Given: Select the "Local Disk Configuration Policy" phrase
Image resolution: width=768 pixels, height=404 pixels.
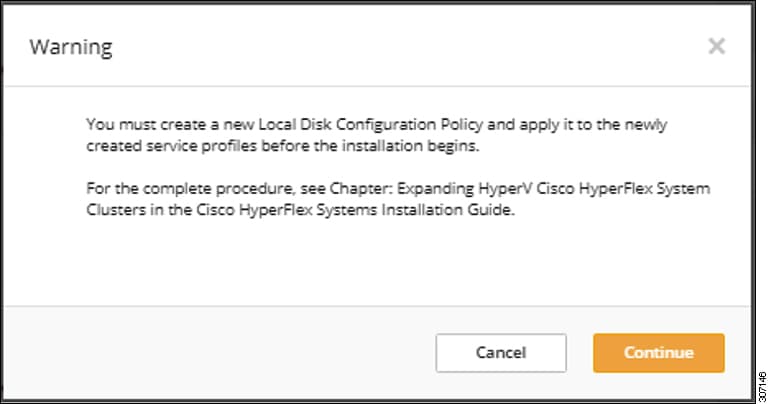Looking at the screenshot, I should (x=336, y=125).
